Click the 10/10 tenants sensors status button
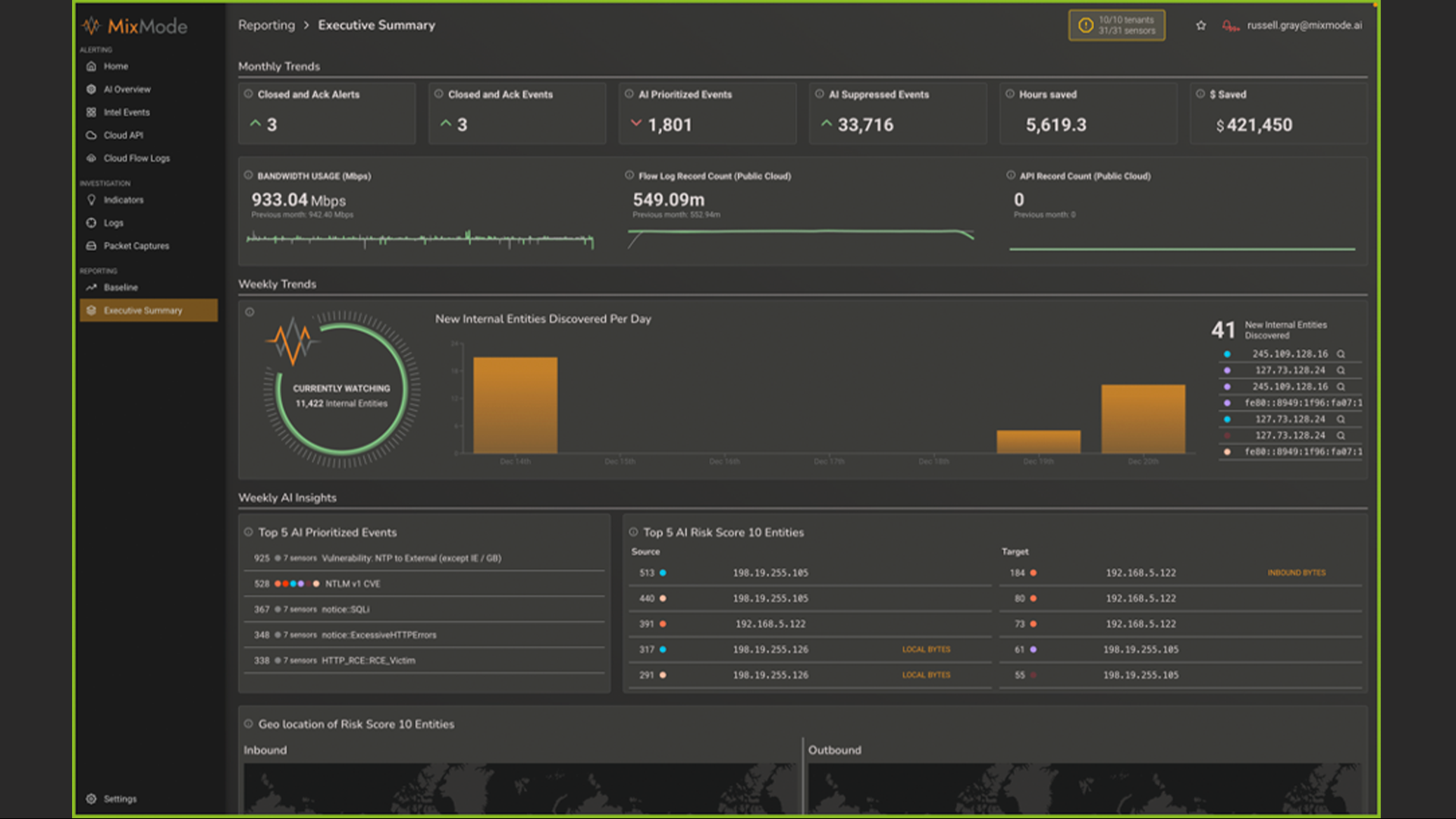 click(x=1116, y=26)
